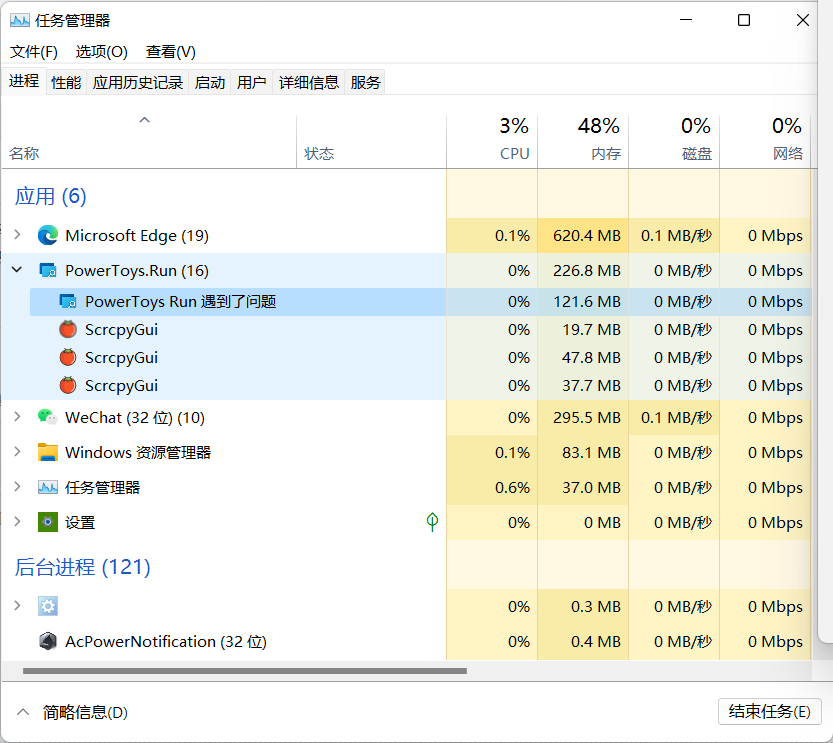Click the Microsoft Edge browser icon

47,236
